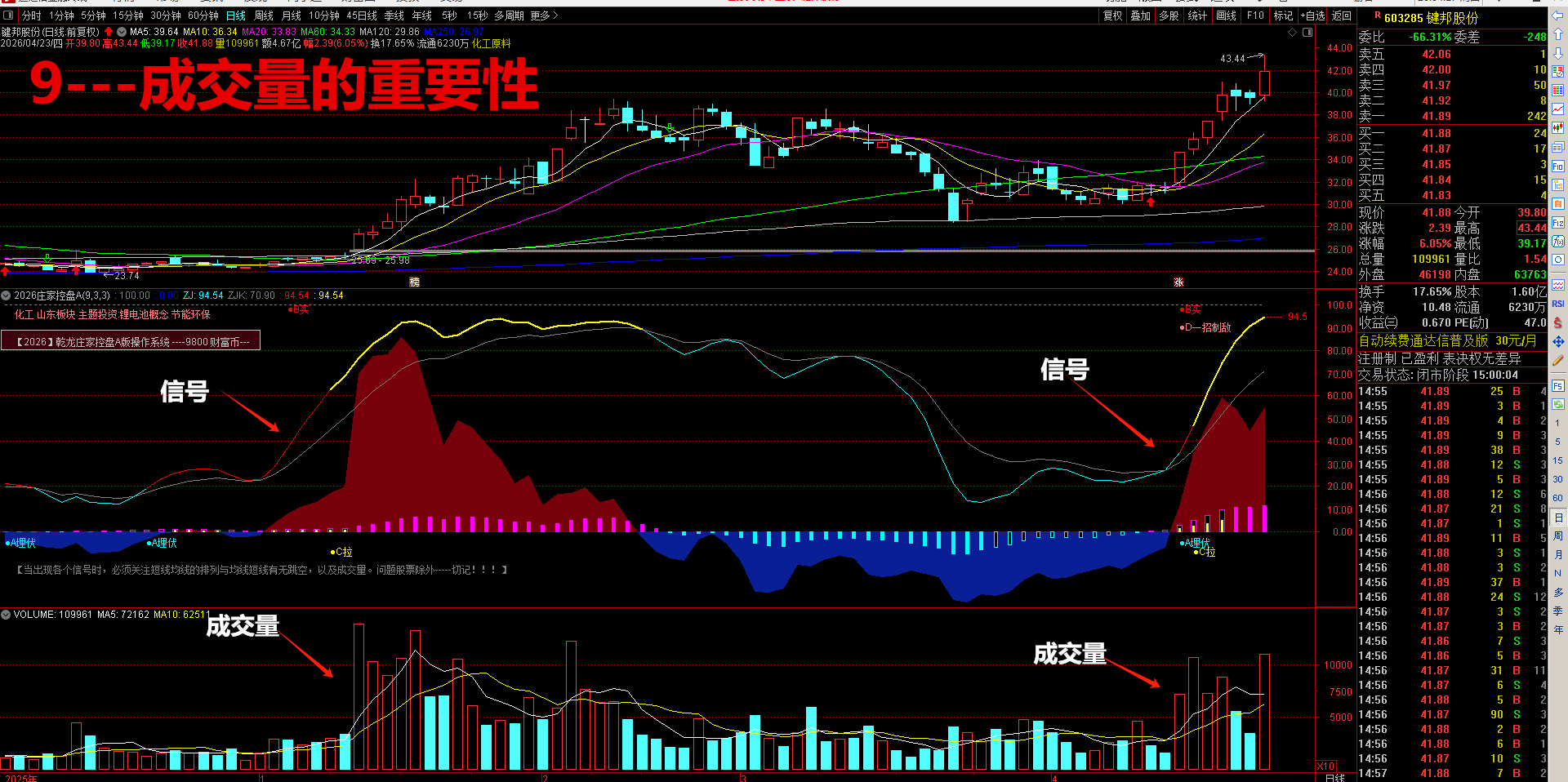This screenshot has width=1568, height=782.
Task: Click the 603285 键邦股份 stock title
Action: (x=1431, y=18)
